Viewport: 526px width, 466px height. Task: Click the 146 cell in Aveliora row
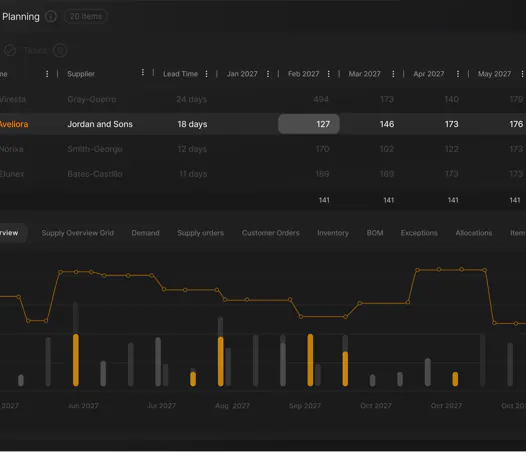[x=387, y=124]
